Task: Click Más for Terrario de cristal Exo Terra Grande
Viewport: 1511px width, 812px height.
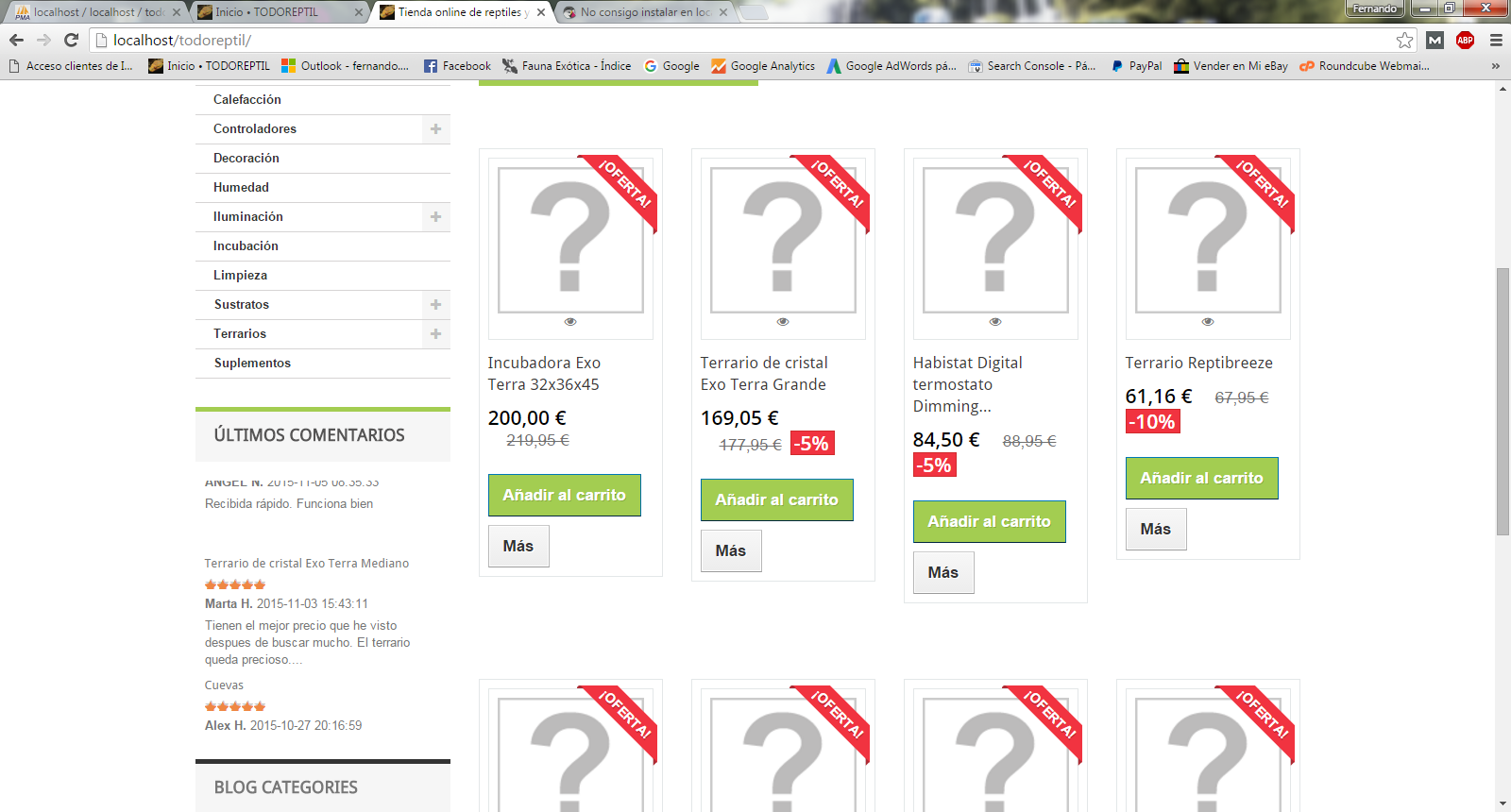Action: 731,550
